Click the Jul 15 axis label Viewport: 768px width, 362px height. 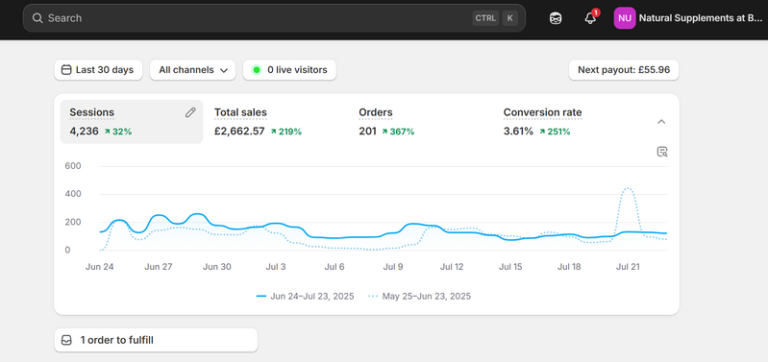coord(510,267)
